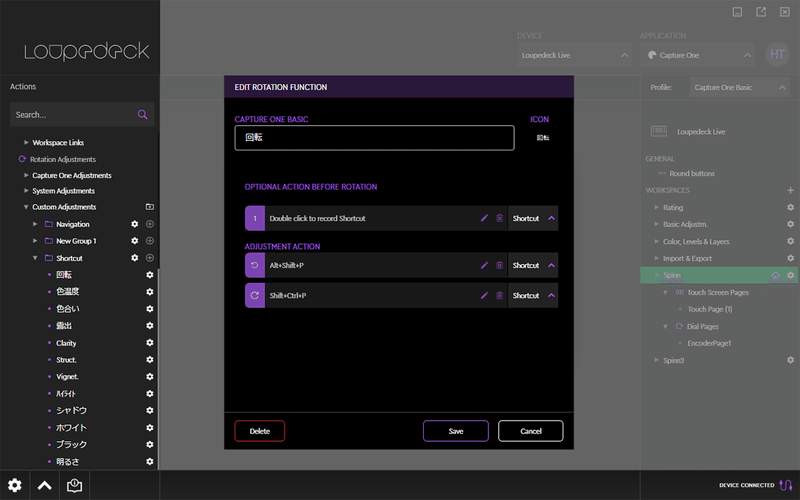800x500 pixels.
Task: Select the ホワイト action in tree
Action: (x=71, y=428)
